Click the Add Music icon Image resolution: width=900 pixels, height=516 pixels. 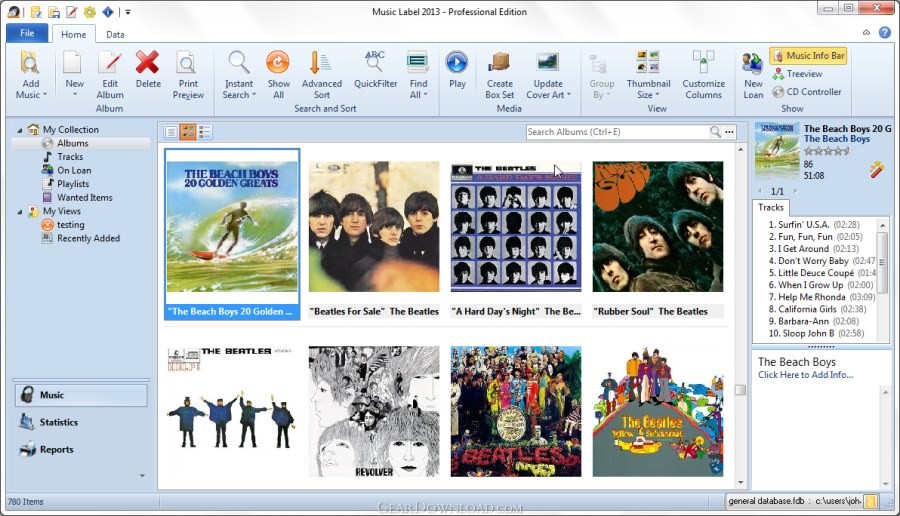29,63
